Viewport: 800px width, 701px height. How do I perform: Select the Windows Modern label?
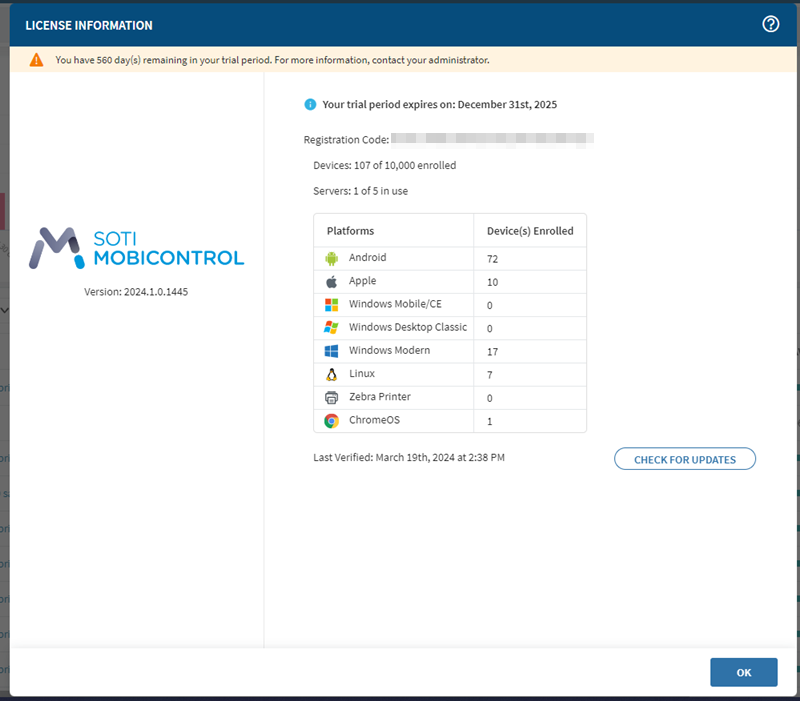pos(389,350)
